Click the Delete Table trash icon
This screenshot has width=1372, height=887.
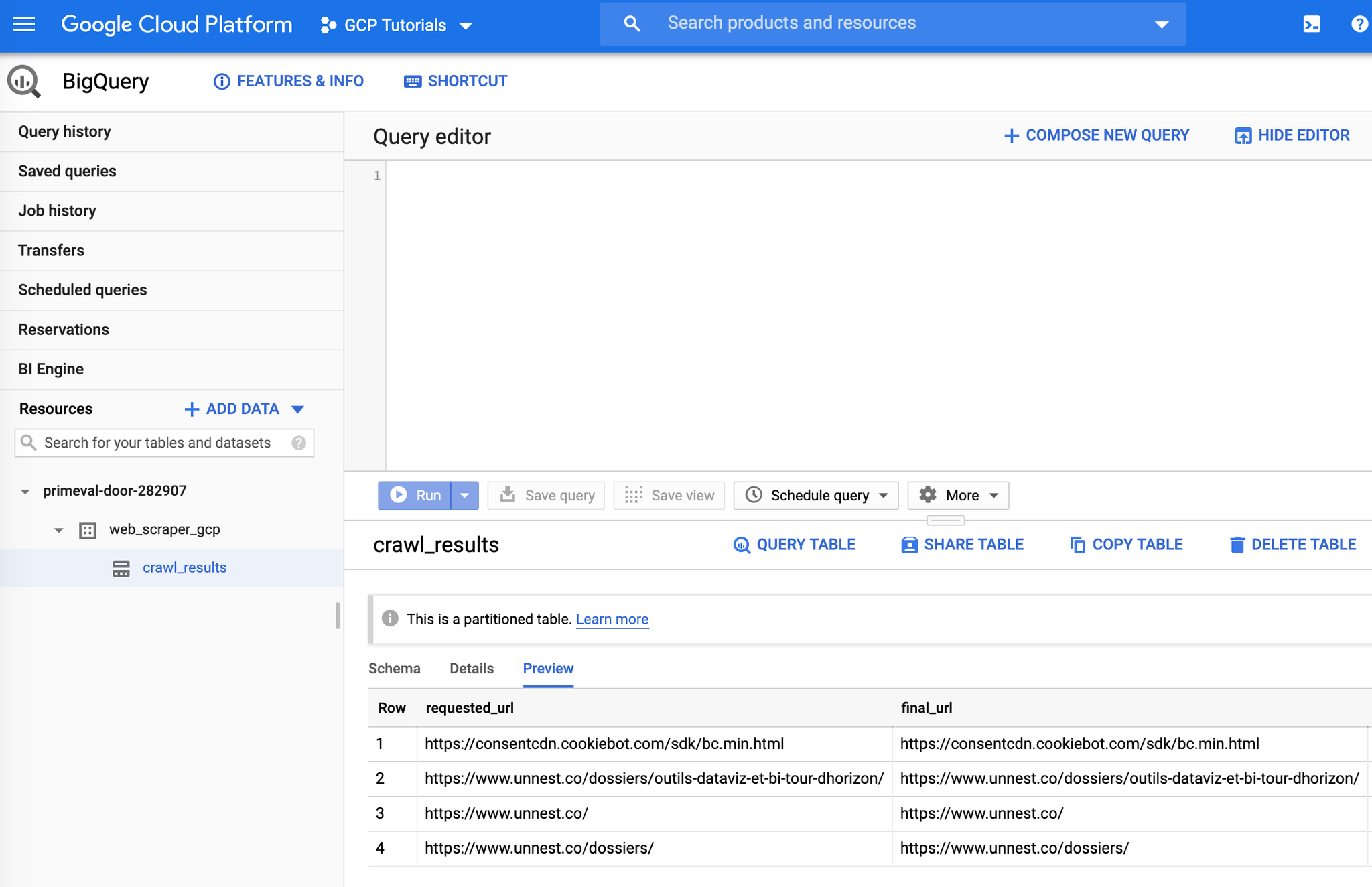pyautogui.click(x=1237, y=545)
